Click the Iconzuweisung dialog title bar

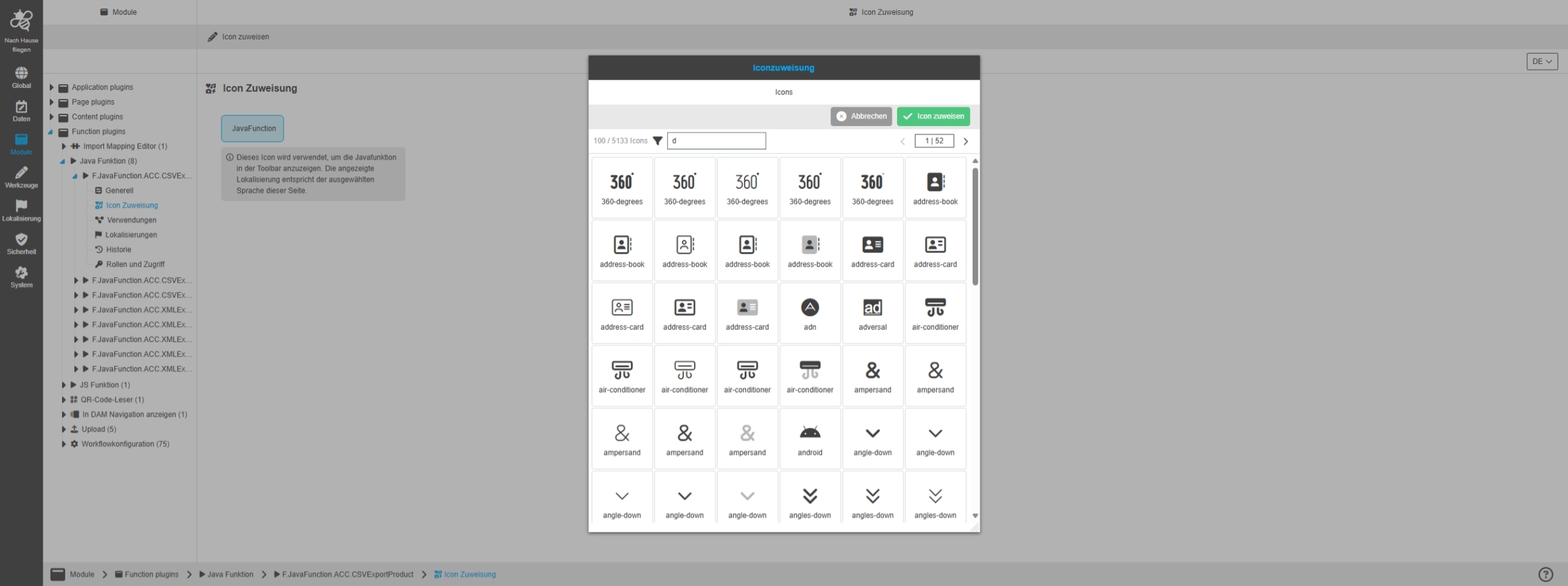pyautogui.click(x=784, y=68)
